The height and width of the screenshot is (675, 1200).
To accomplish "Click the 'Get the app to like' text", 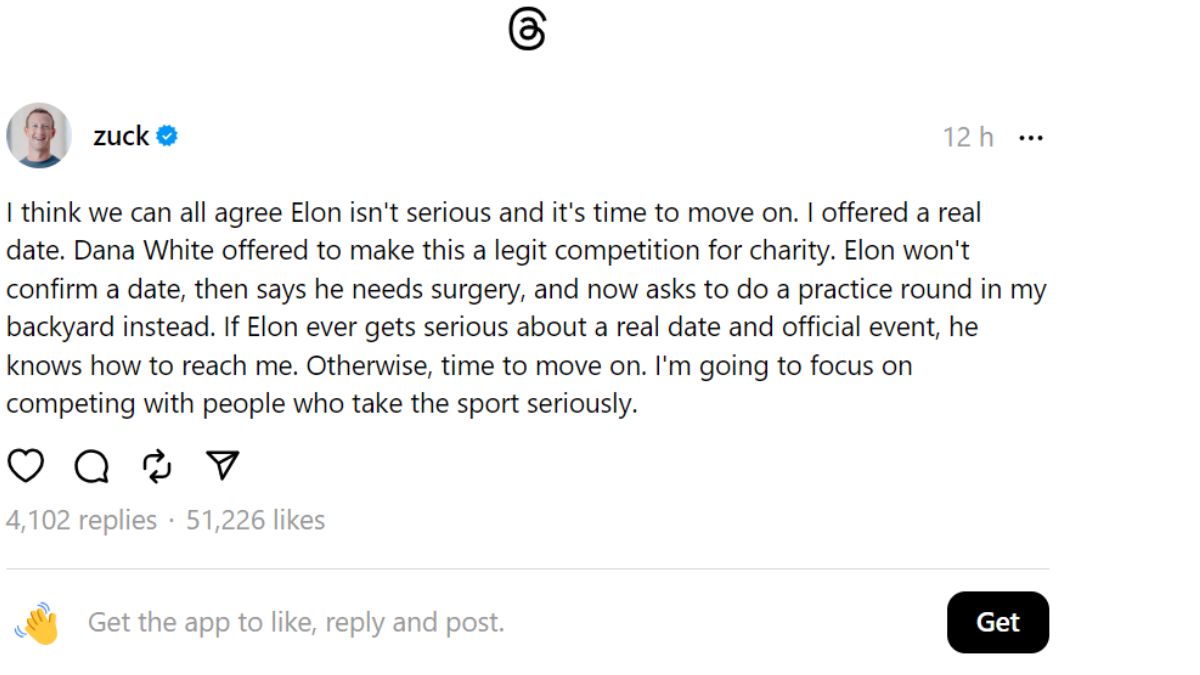I will pos(296,622).
